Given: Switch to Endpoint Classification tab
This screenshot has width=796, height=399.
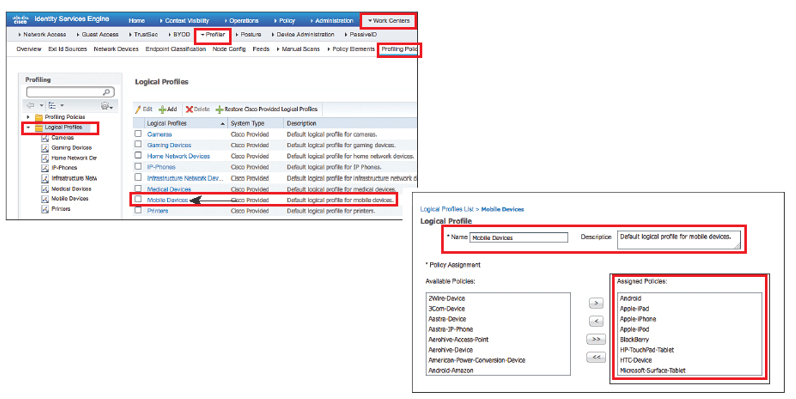Looking at the screenshot, I should (x=176, y=49).
